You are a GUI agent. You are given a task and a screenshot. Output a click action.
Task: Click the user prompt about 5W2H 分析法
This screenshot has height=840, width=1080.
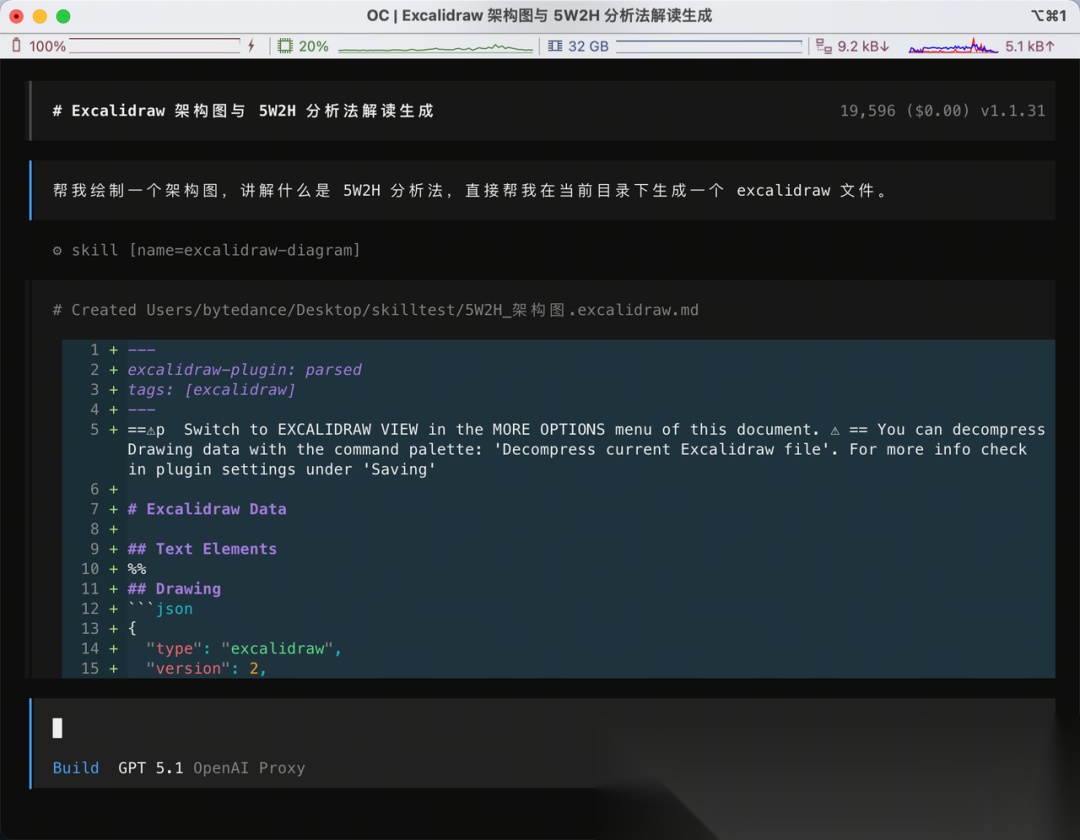pos(470,191)
